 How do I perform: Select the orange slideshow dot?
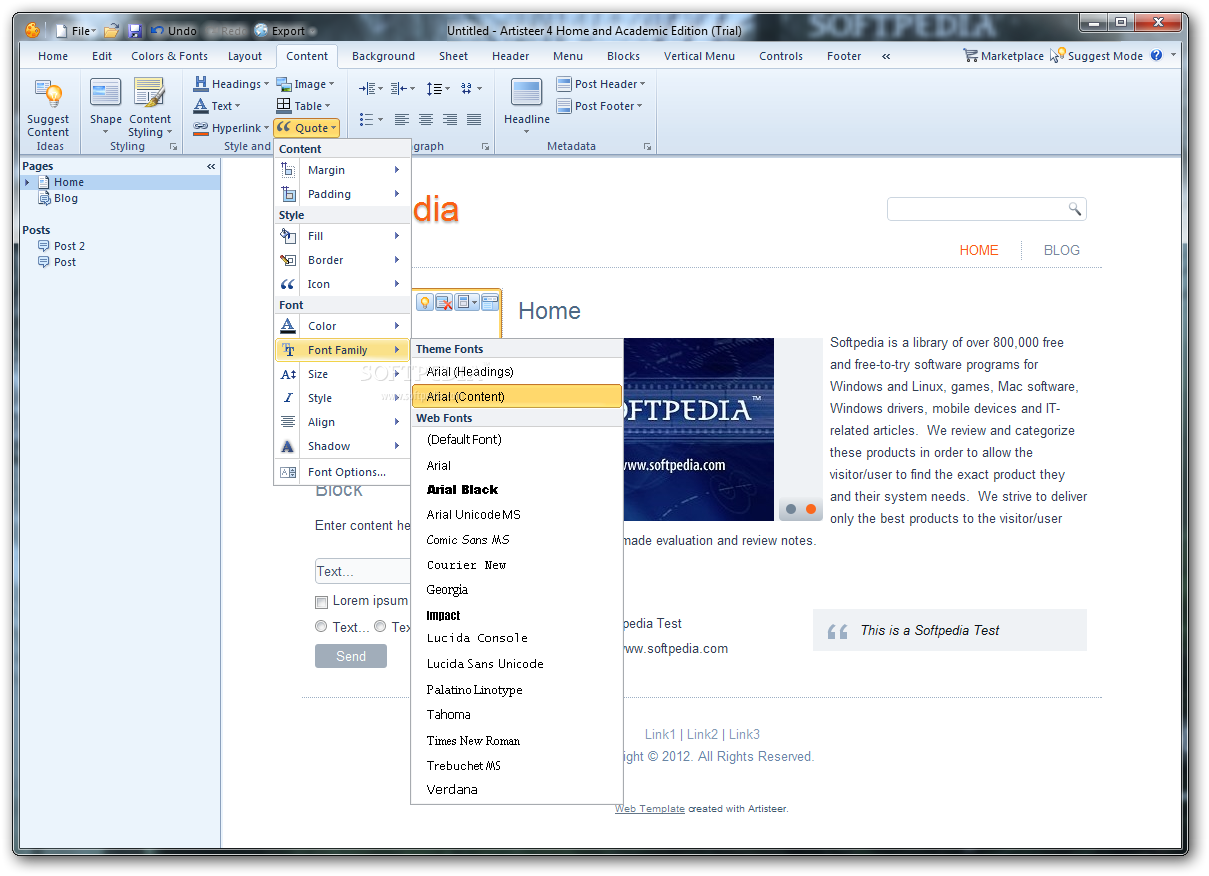(811, 509)
